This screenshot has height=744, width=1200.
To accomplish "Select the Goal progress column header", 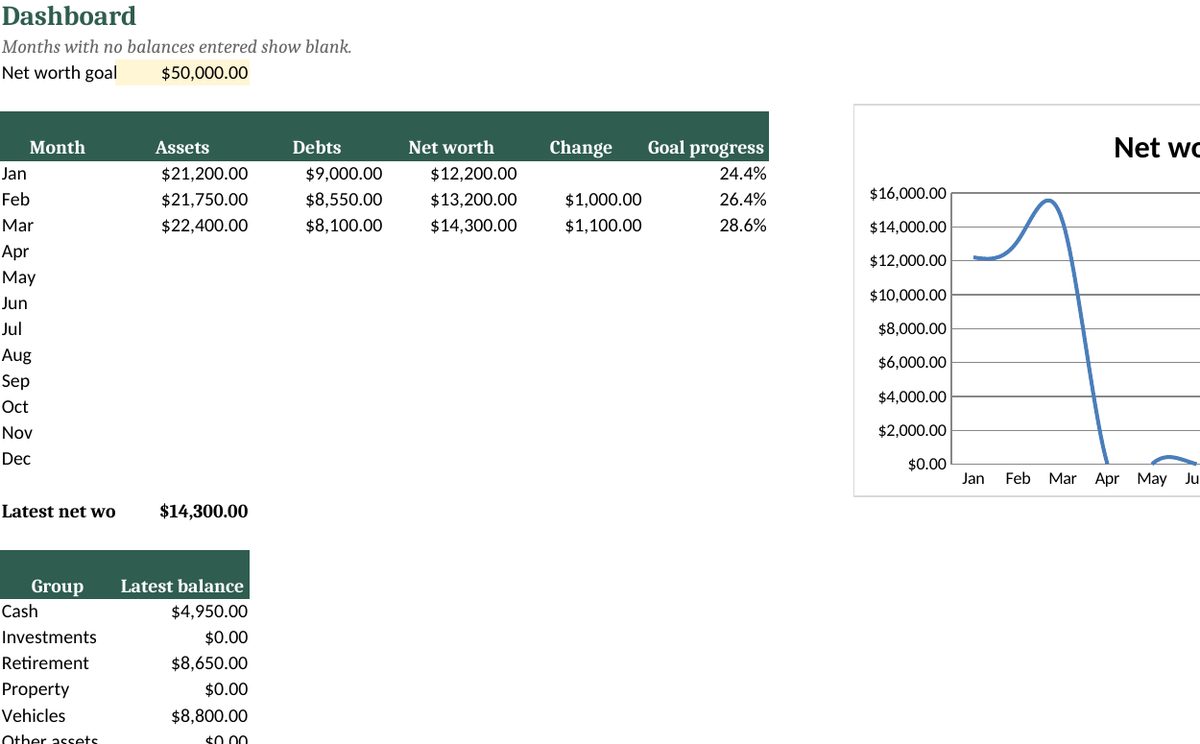I will click(705, 147).
